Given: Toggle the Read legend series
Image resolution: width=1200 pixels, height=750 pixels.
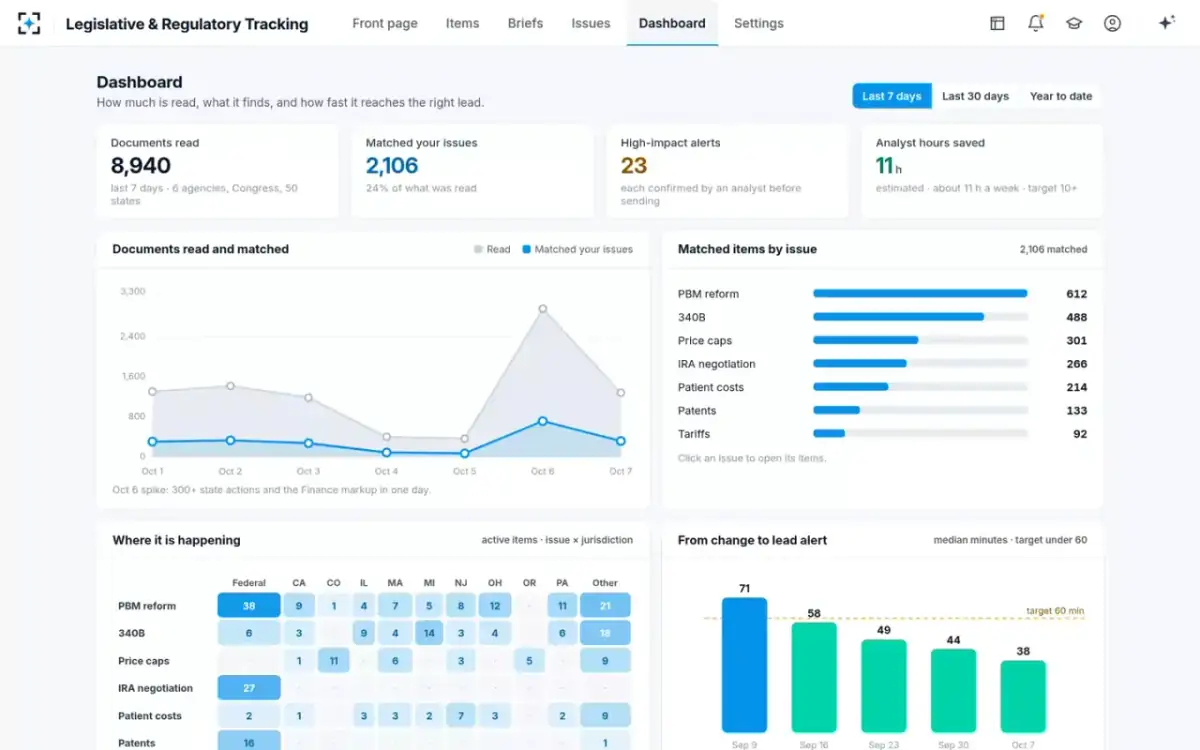Looking at the screenshot, I should [492, 249].
